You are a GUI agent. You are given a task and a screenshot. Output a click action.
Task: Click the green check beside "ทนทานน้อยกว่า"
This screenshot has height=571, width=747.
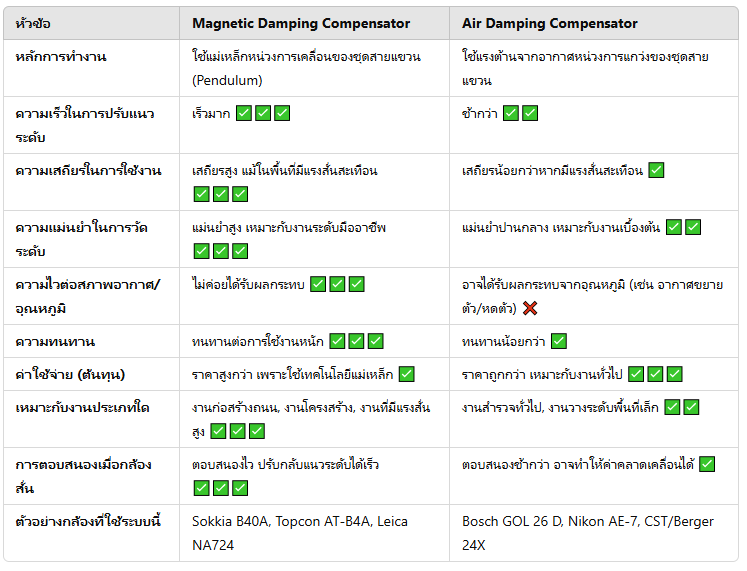tap(559, 342)
